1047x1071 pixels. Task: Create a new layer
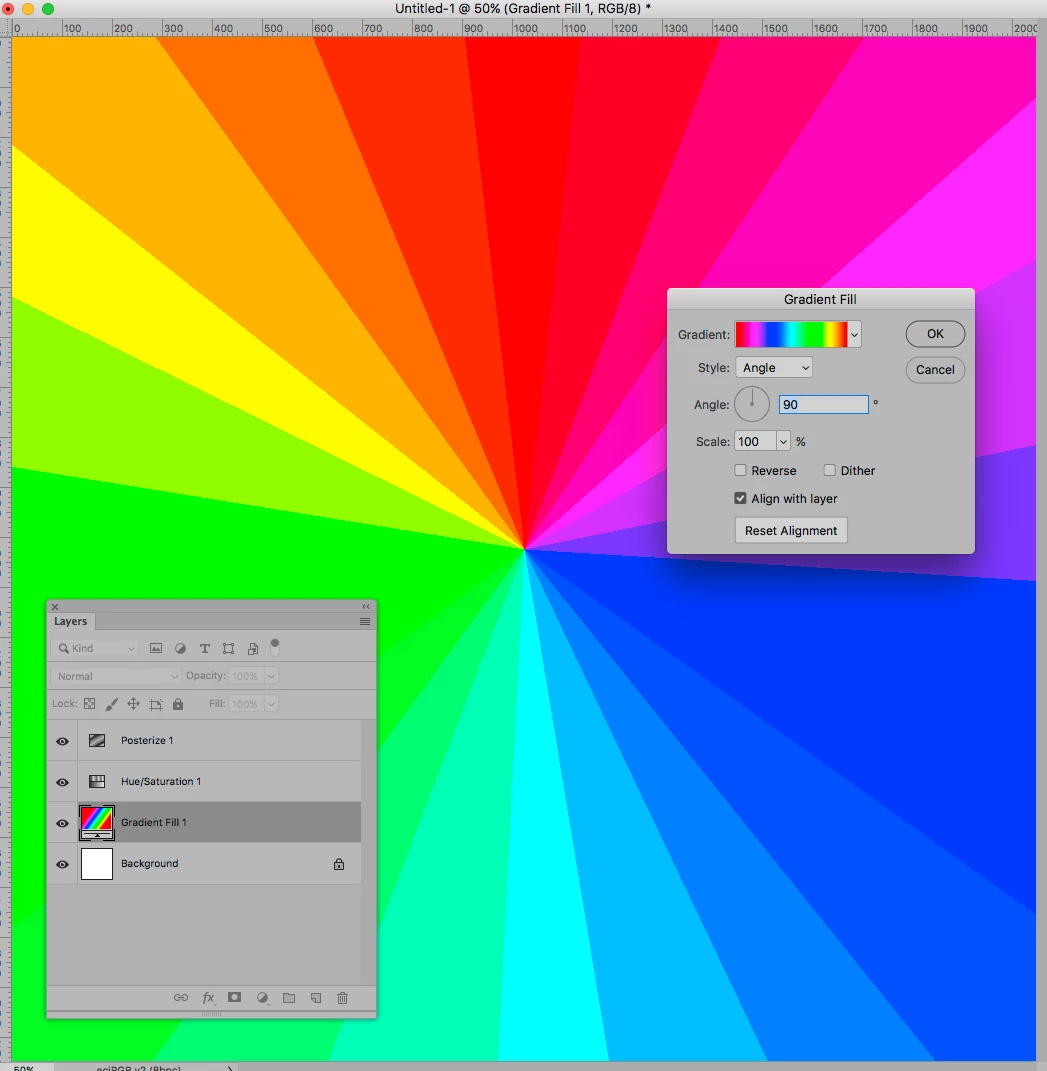pos(316,998)
